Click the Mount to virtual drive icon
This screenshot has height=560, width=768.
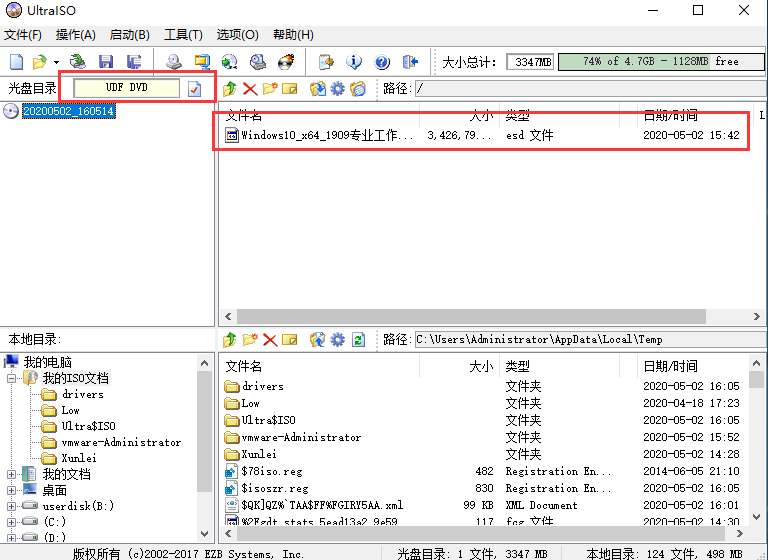(258, 62)
